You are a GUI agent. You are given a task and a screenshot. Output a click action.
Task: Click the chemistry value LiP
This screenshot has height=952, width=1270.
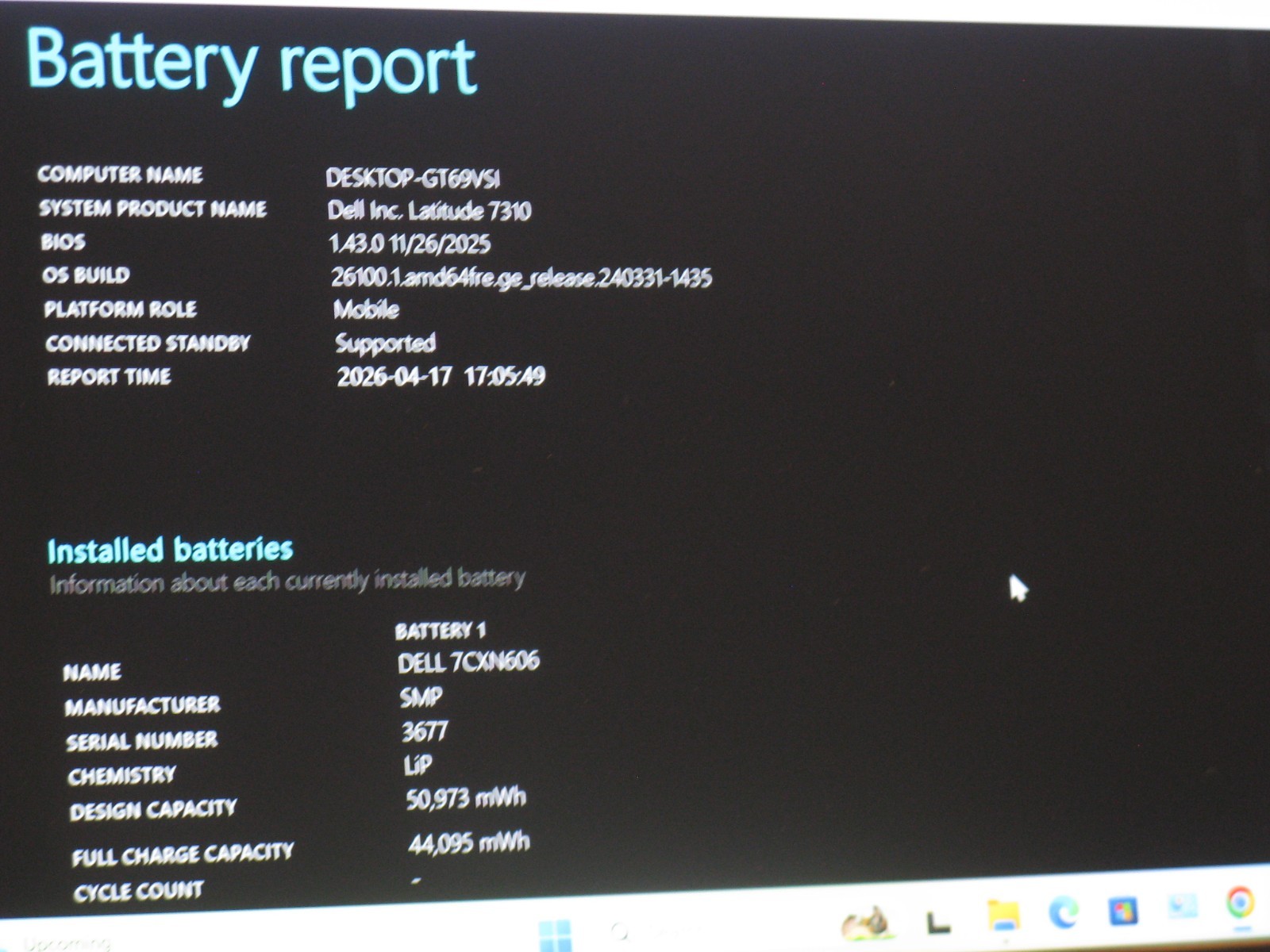click(x=418, y=765)
